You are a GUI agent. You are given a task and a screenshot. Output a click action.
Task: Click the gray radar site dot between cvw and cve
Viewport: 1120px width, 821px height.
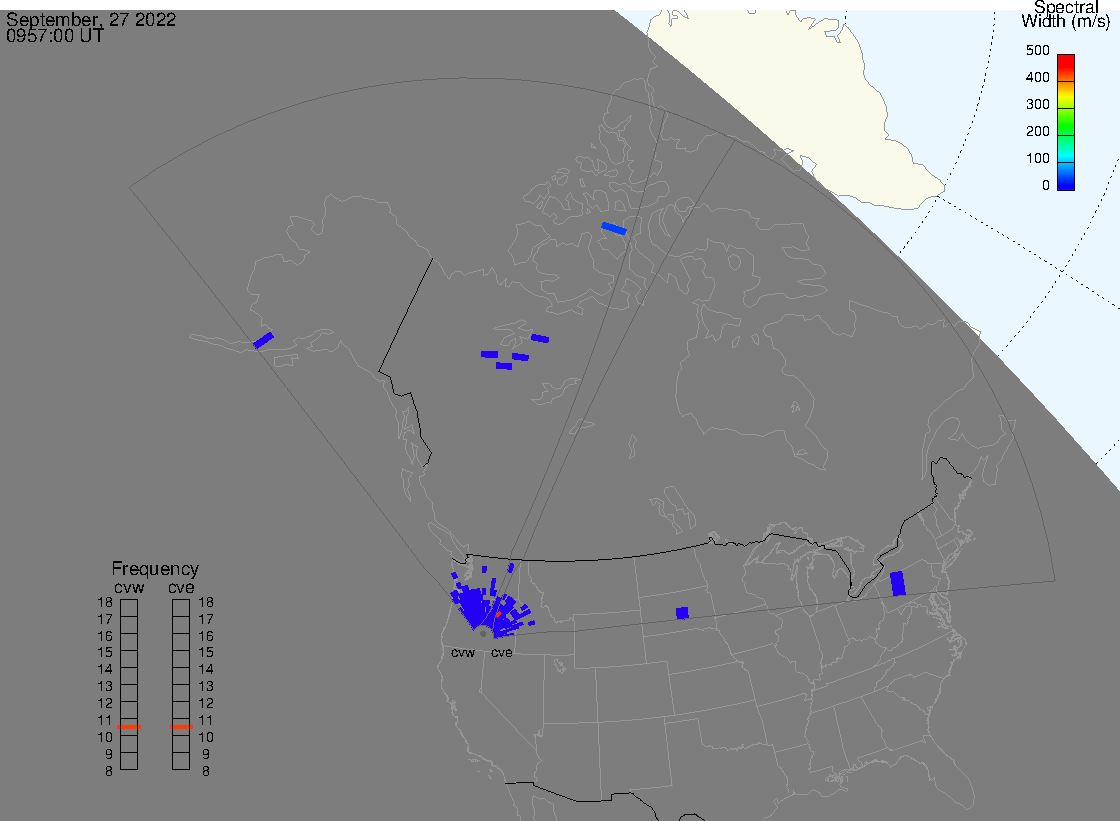pyautogui.click(x=483, y=634)
